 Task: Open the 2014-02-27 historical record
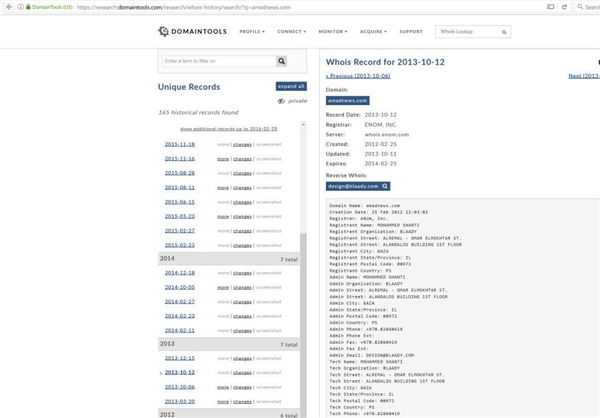pos(179,302)
